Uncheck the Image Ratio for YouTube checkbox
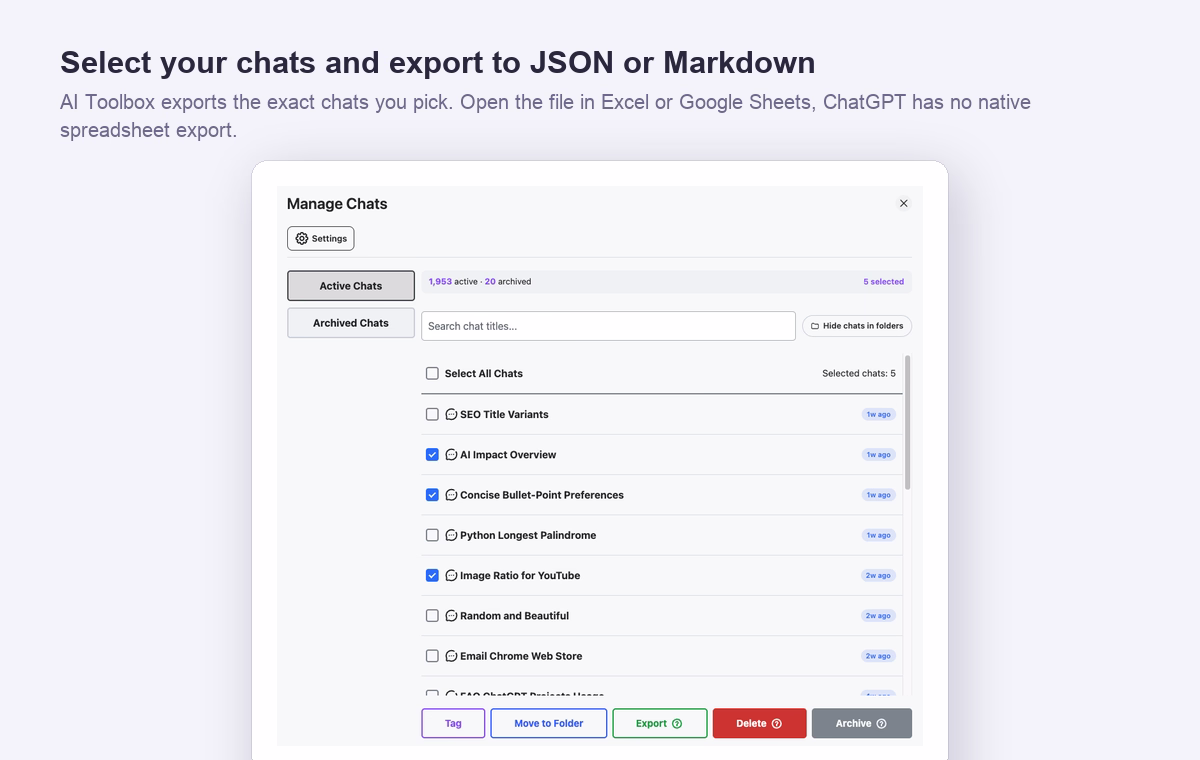This screenshot has width=1200, height=760. (432, 575)
